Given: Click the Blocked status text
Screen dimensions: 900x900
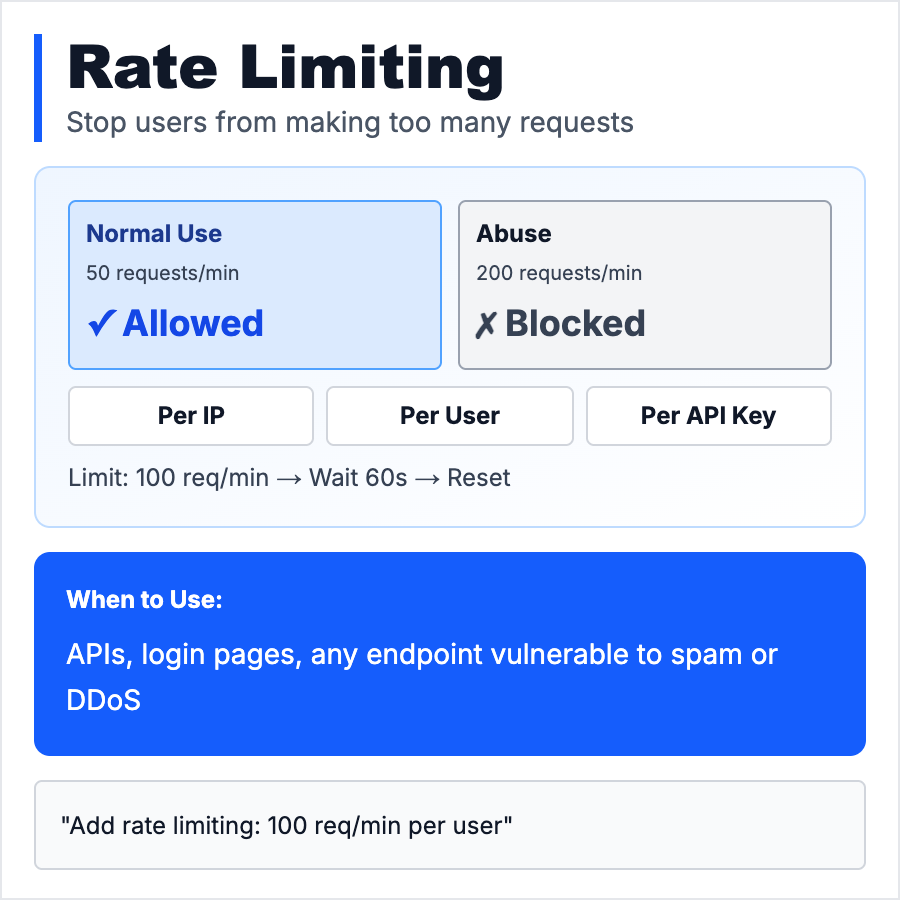Looking at the screenshot, I should [575, 324].
